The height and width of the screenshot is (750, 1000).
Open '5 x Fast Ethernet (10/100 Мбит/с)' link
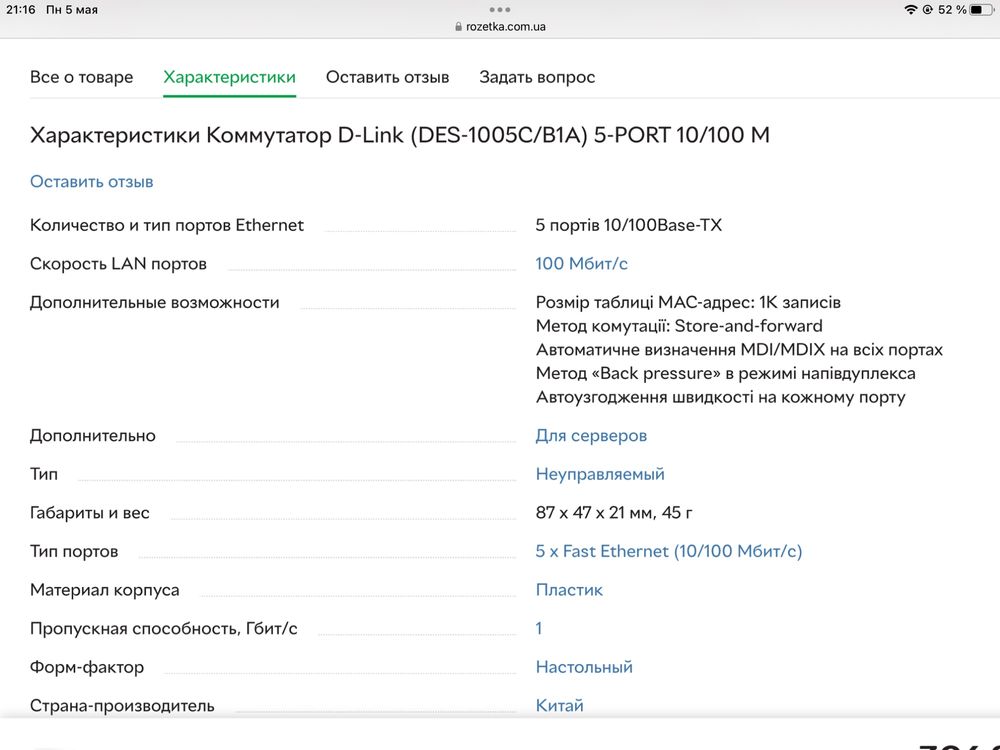click(x=669, y=551)
